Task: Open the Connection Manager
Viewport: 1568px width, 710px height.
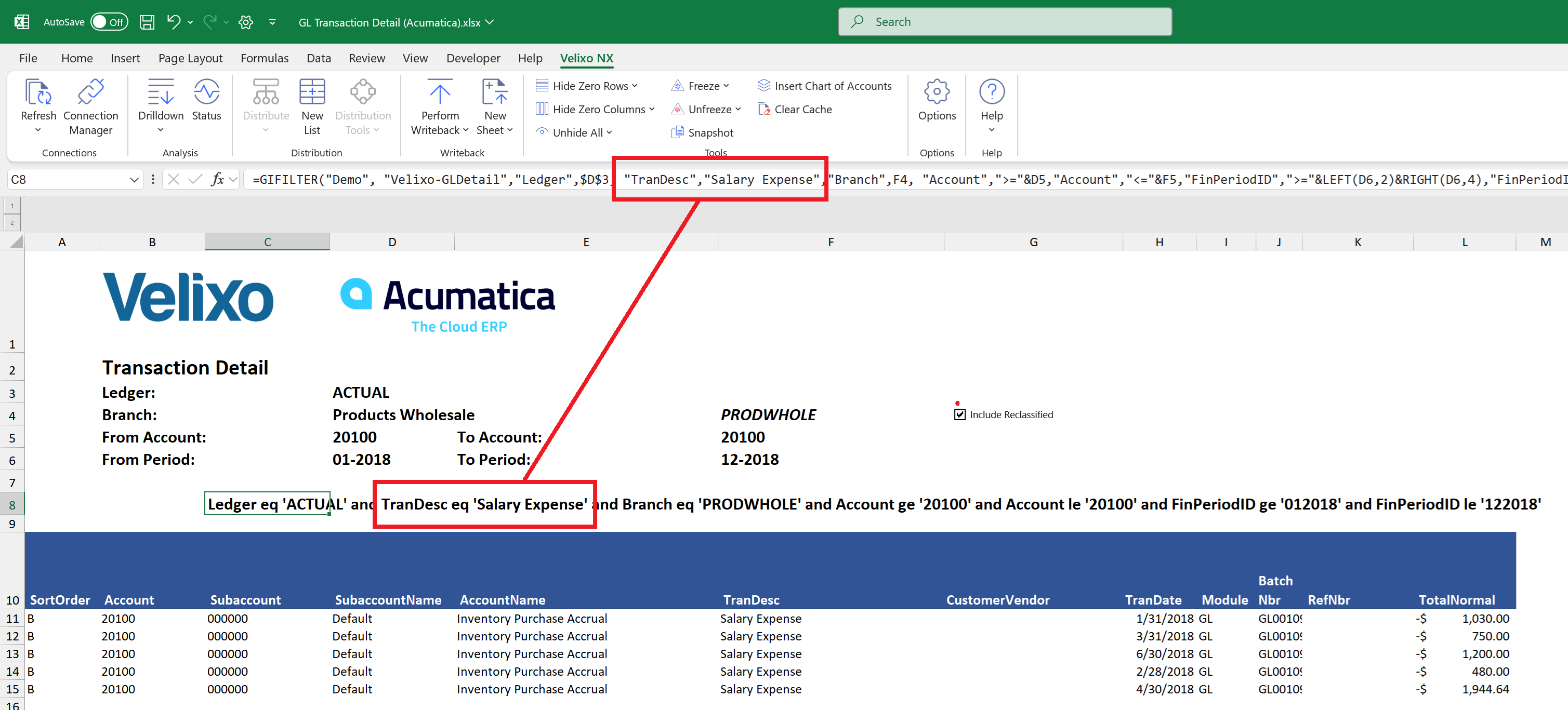Action: 91,92
